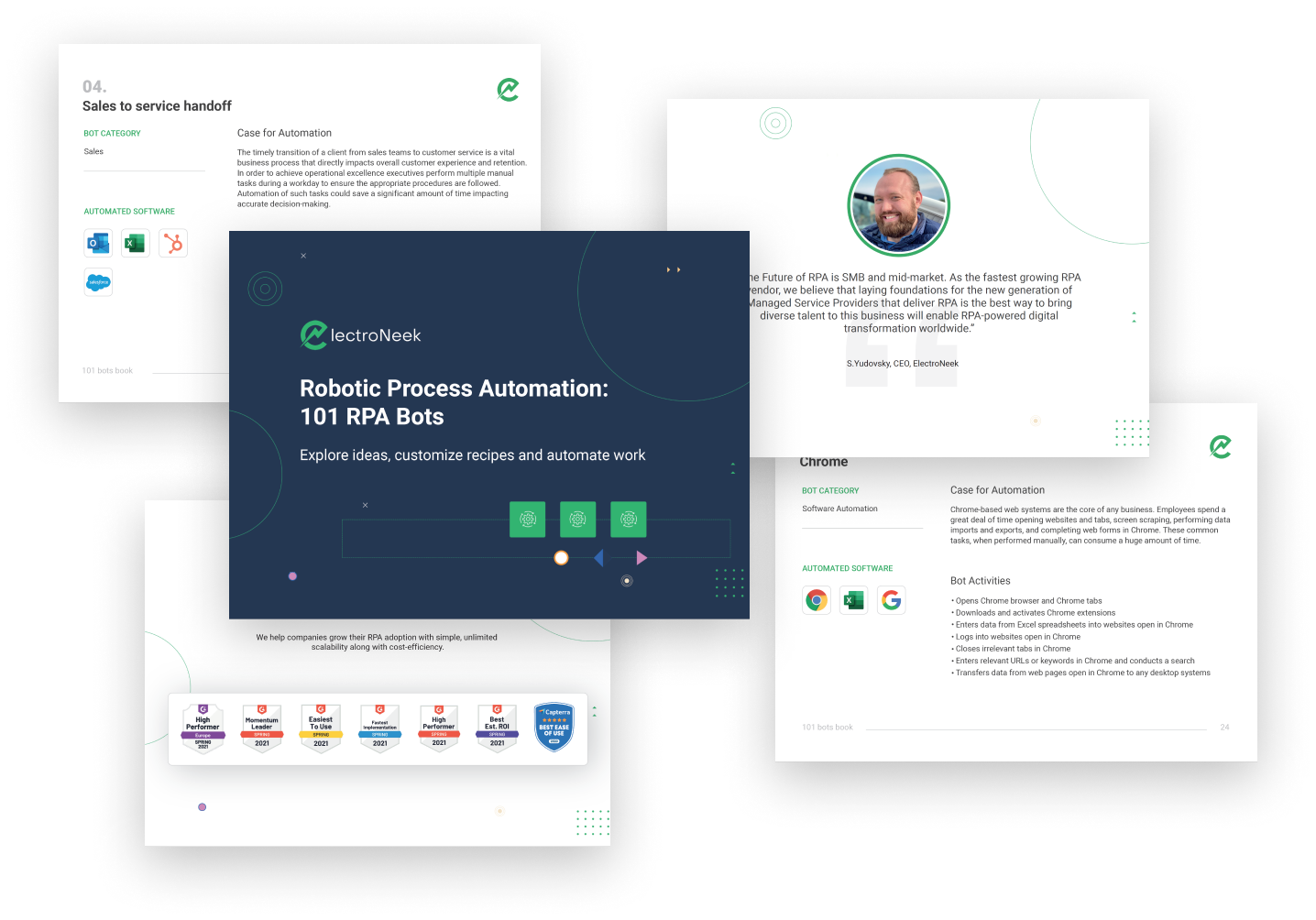Viewport: 1316px width, 920px height.
Task: Click the Excel icon on the Chrome slide
Action: (x=854, y=600)
